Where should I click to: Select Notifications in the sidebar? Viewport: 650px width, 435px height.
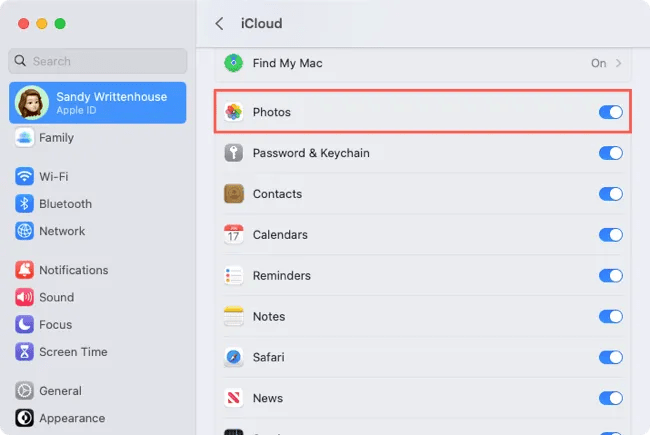[73, 270]
